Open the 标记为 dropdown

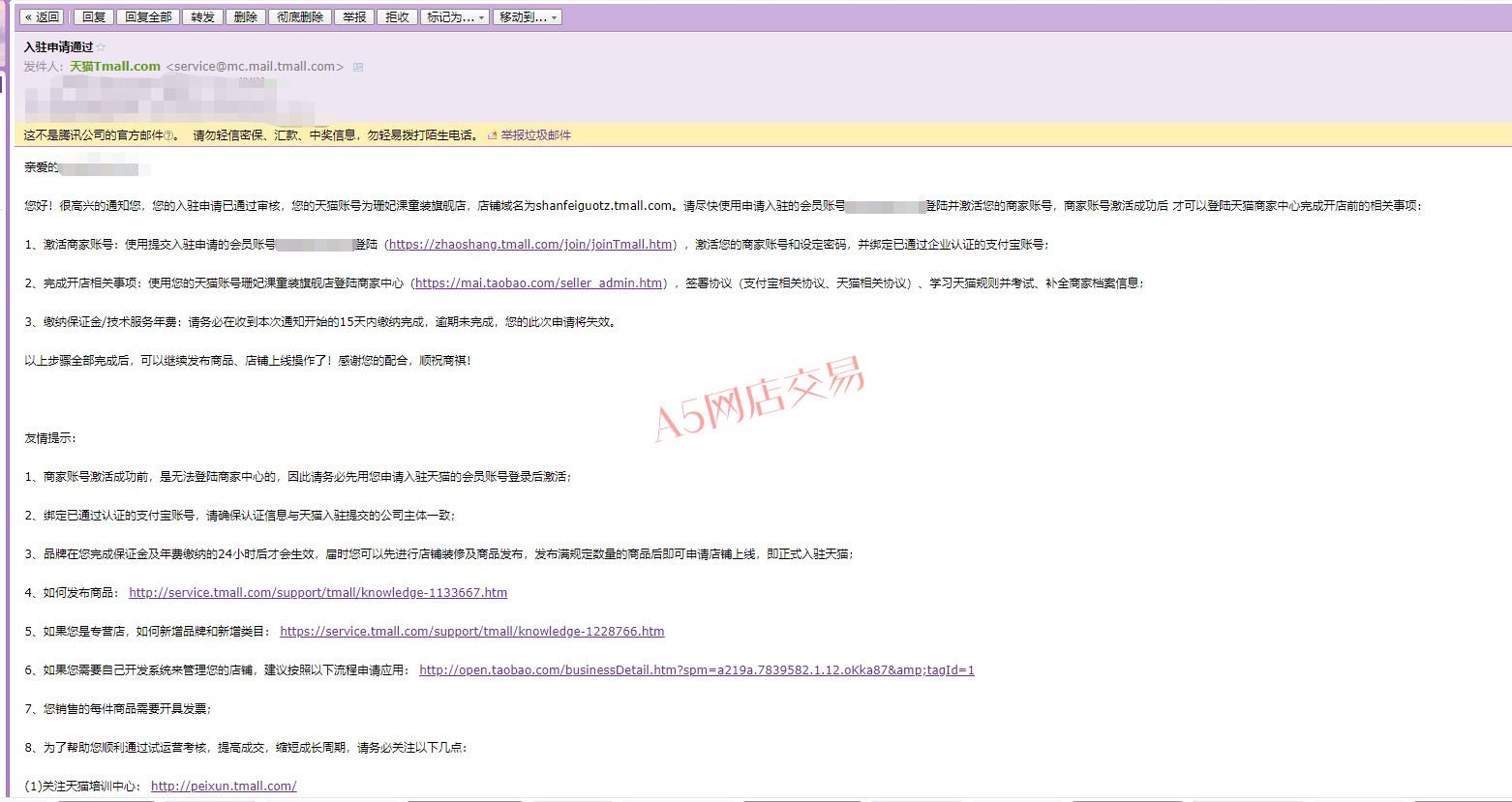click(x=455, y=16)
